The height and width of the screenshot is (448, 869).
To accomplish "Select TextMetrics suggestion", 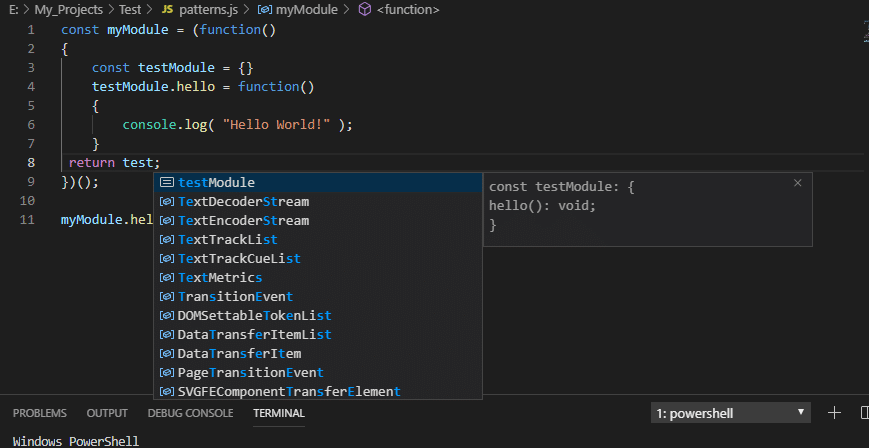I will [x=318, y=277].
